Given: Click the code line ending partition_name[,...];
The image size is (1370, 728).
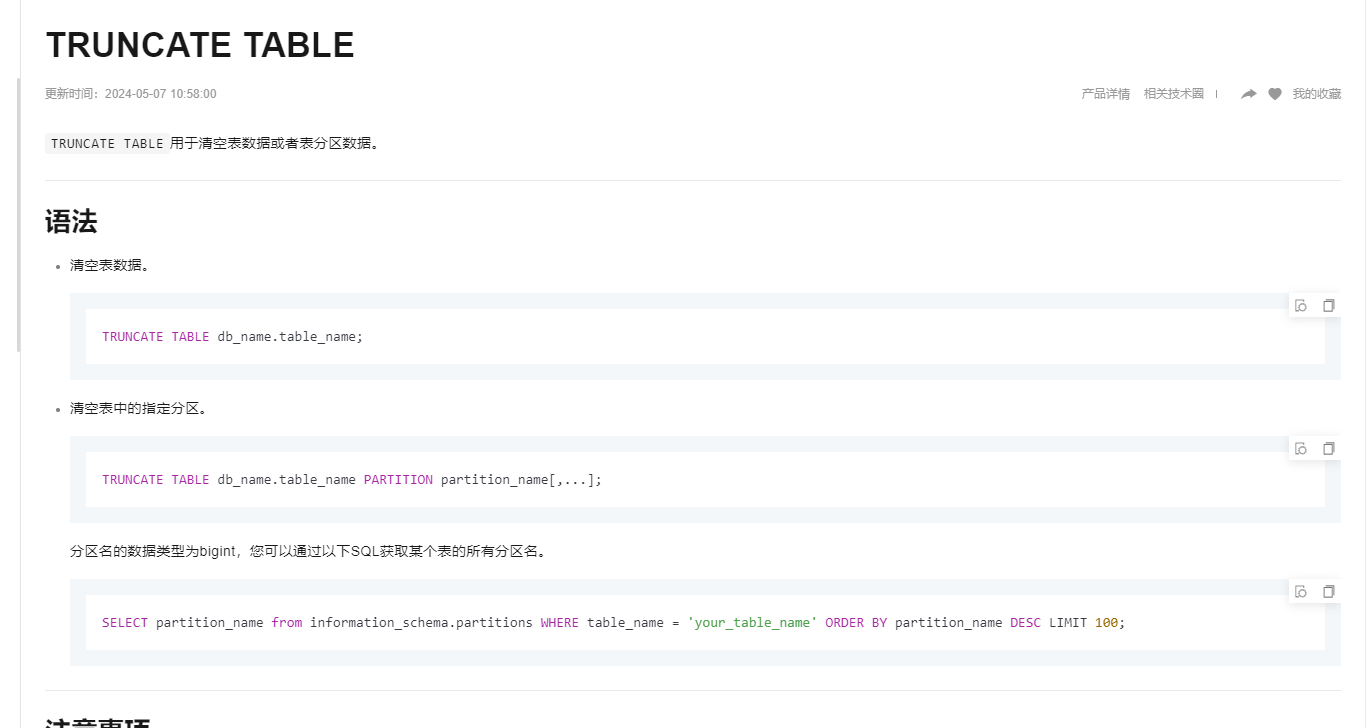Looking at the screenshot, I should [x=352, y=480].
